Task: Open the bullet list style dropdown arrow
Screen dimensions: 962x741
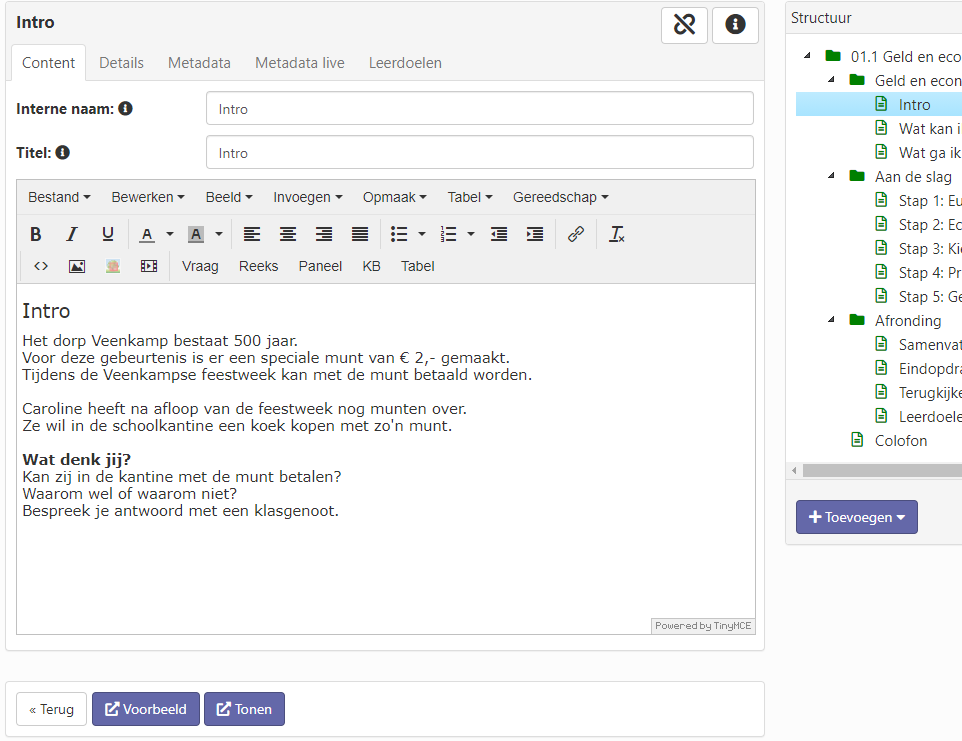Action: (422, 235)
